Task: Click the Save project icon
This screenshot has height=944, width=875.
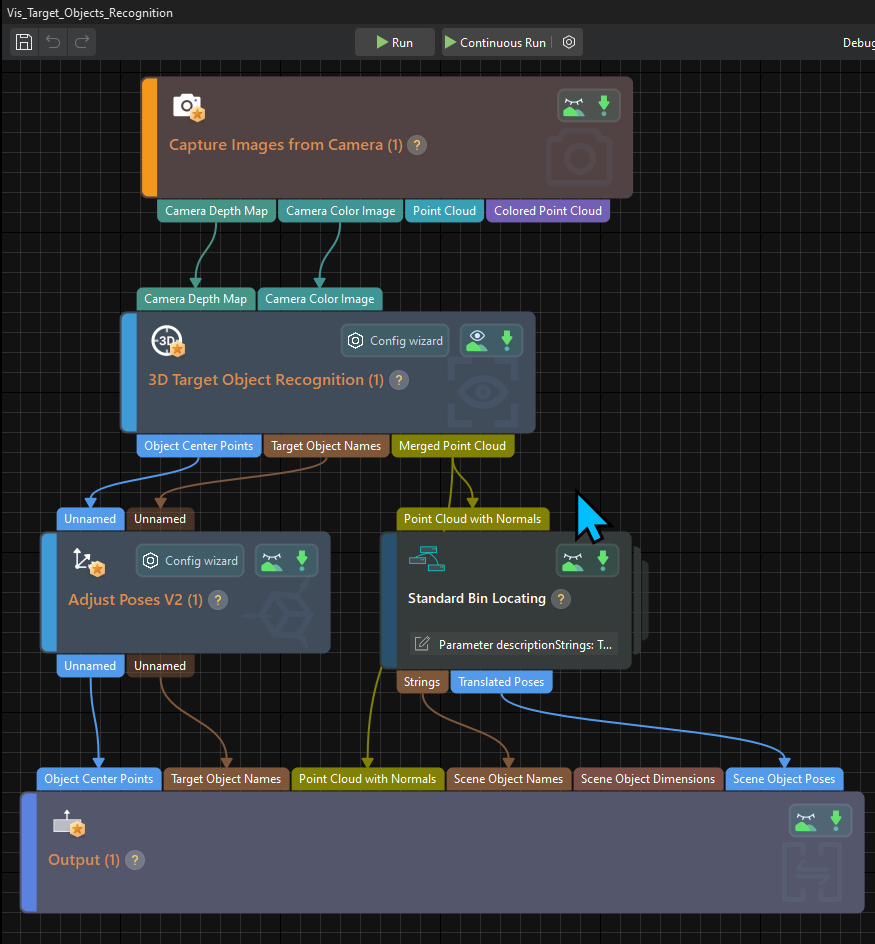Action: [24, 42]
